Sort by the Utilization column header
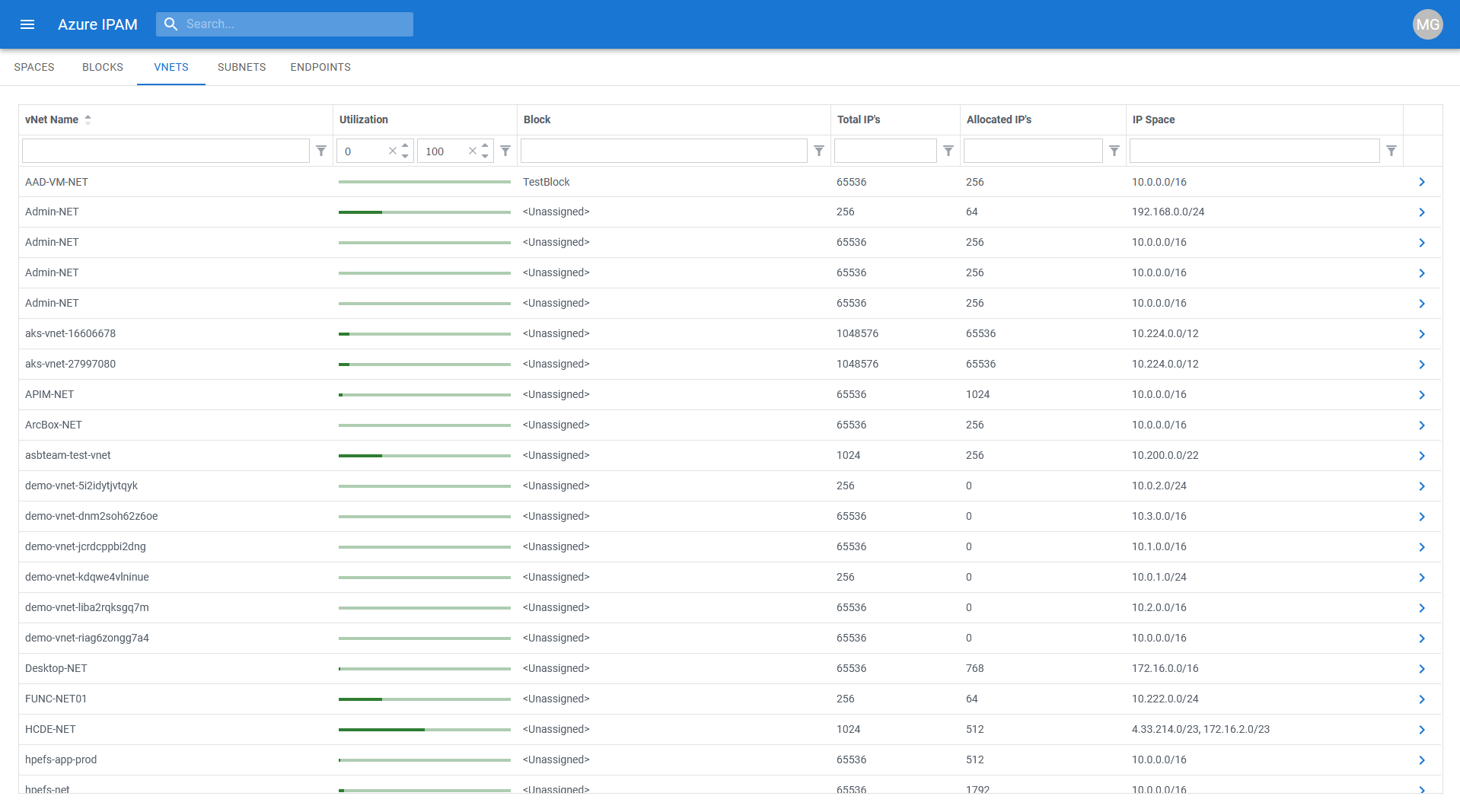Image resolution: width=1460 pixels, height=812 pixels. (x=364, y=119)
